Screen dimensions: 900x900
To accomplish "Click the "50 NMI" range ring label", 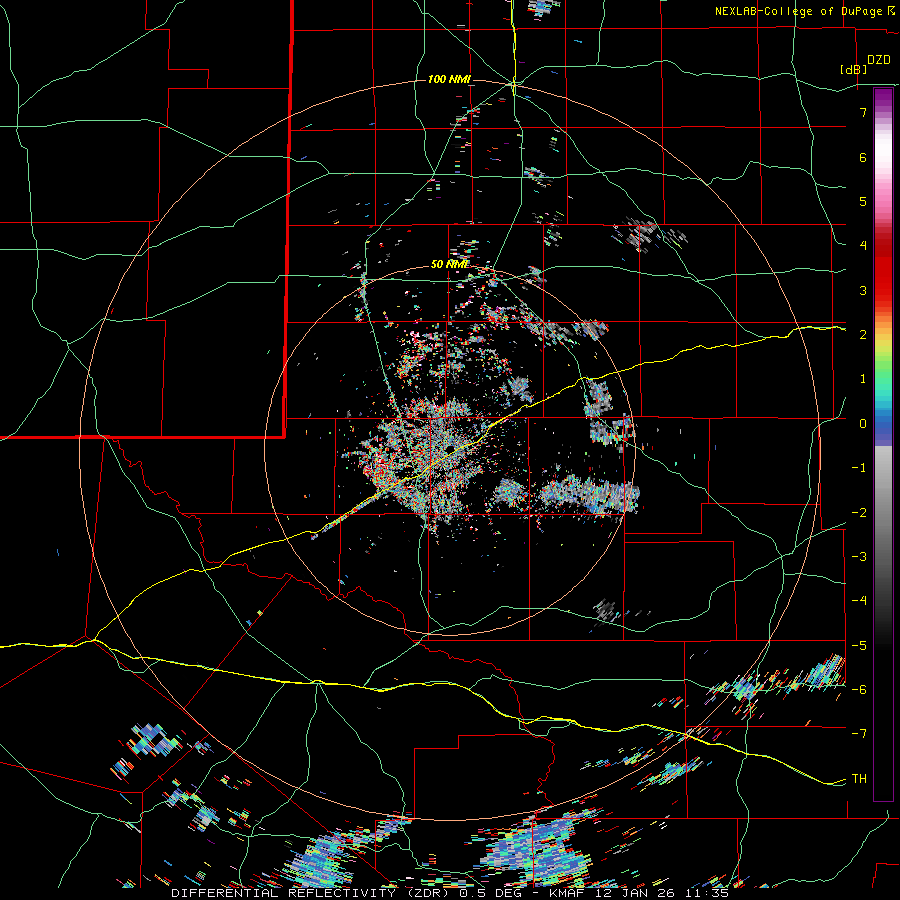I will (x=449, y=265).
